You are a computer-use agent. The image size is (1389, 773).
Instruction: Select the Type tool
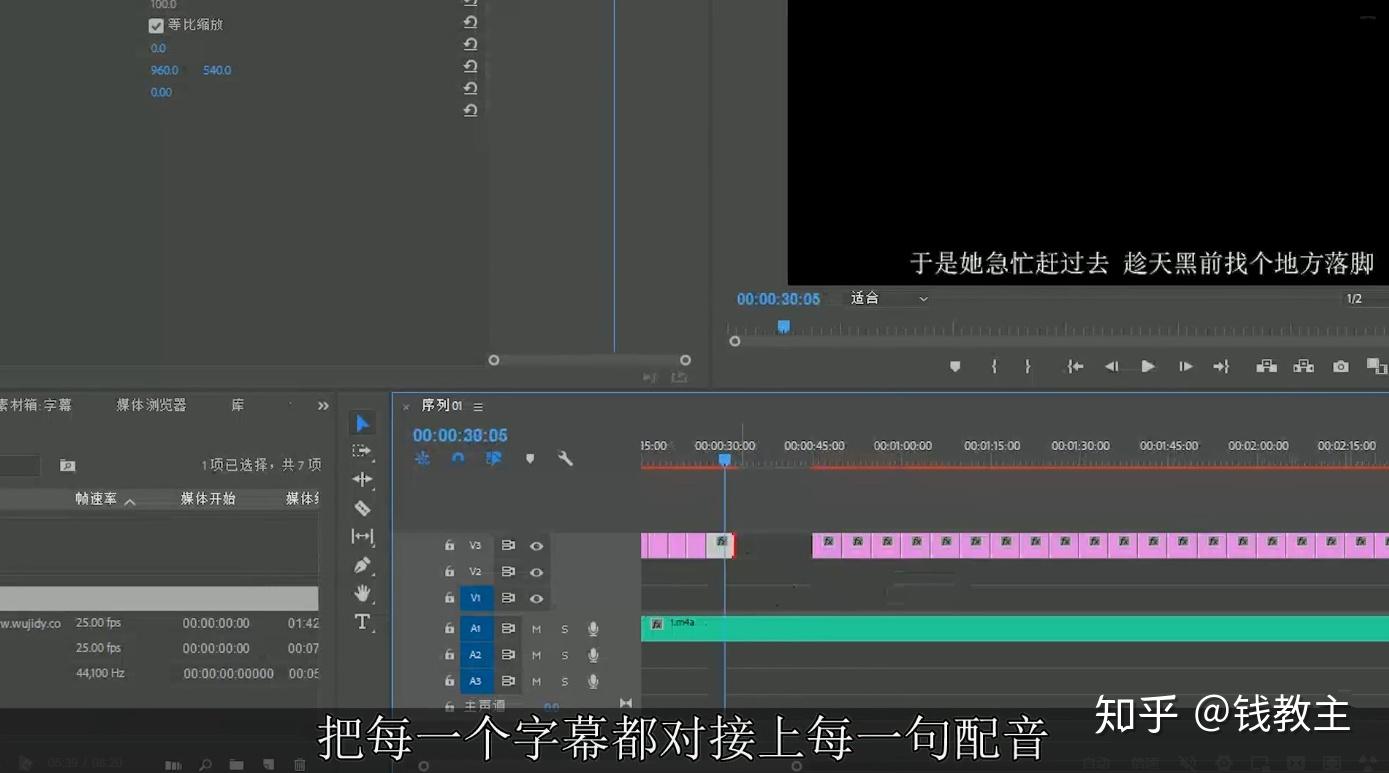pyautogui.click(x=362, y=622)
